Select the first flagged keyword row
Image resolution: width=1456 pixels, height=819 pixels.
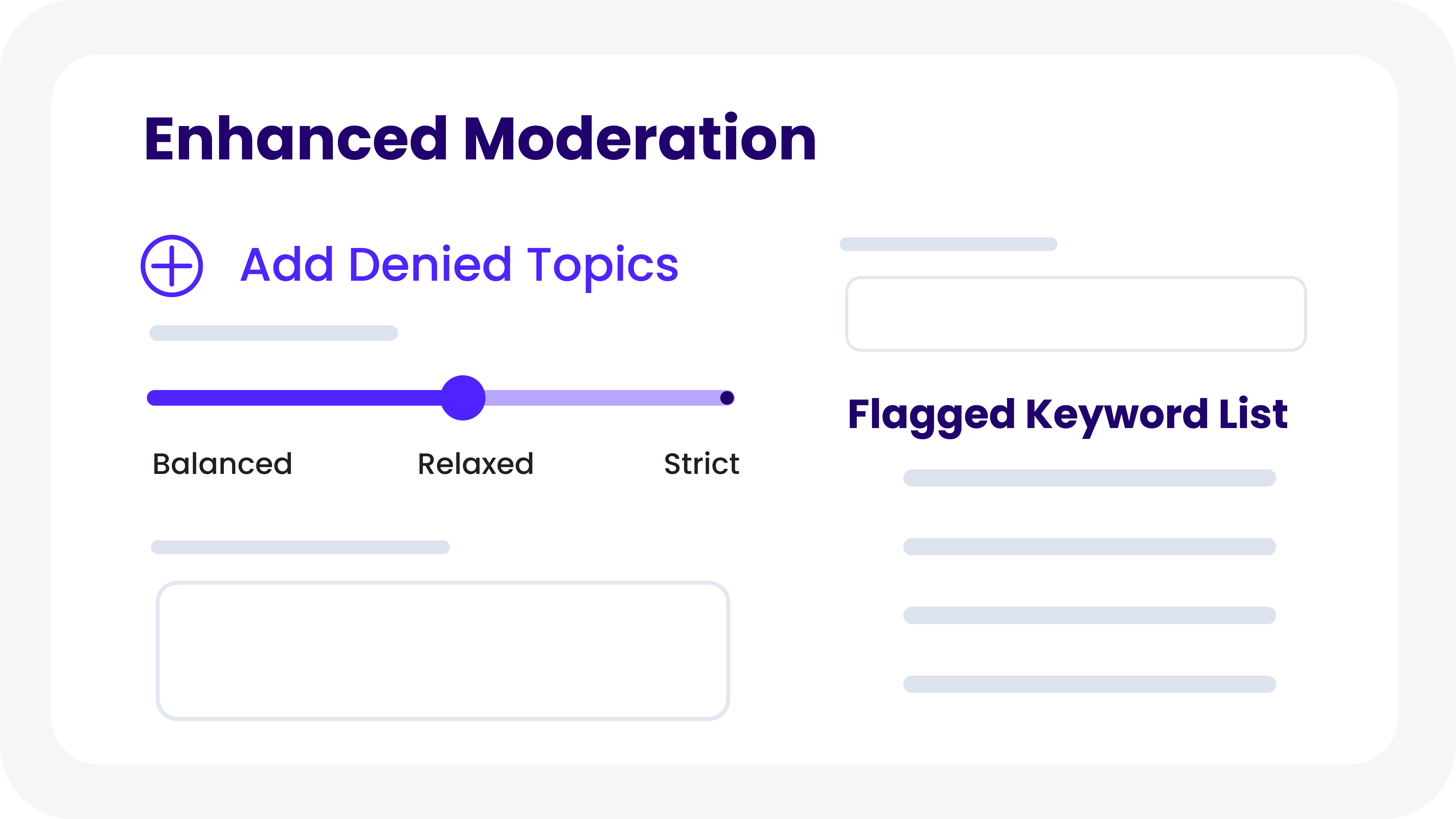click(1089, 478)
